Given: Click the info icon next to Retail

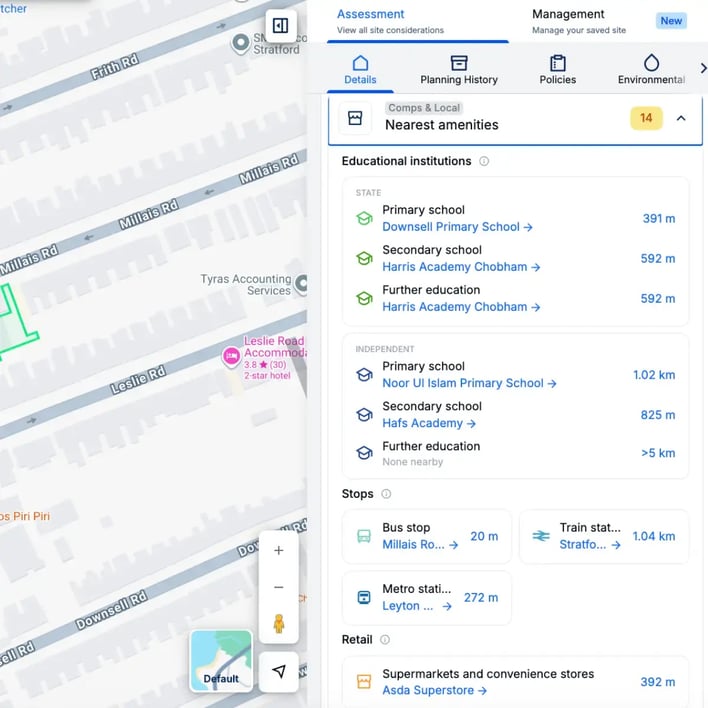Looking at the screenshot, I should coord(385,640).
